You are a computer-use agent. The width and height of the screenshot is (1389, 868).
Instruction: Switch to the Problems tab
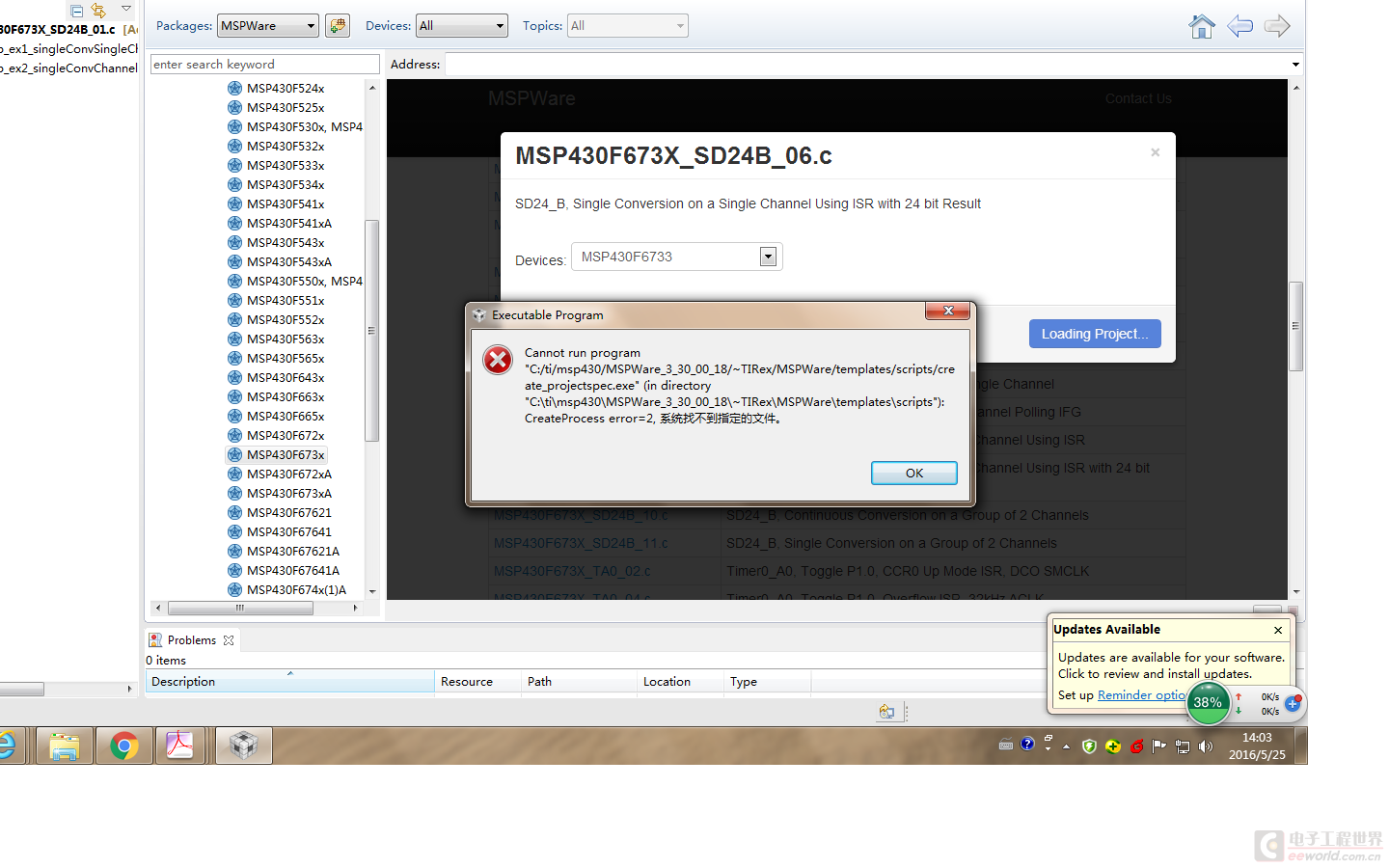(191, 639)
